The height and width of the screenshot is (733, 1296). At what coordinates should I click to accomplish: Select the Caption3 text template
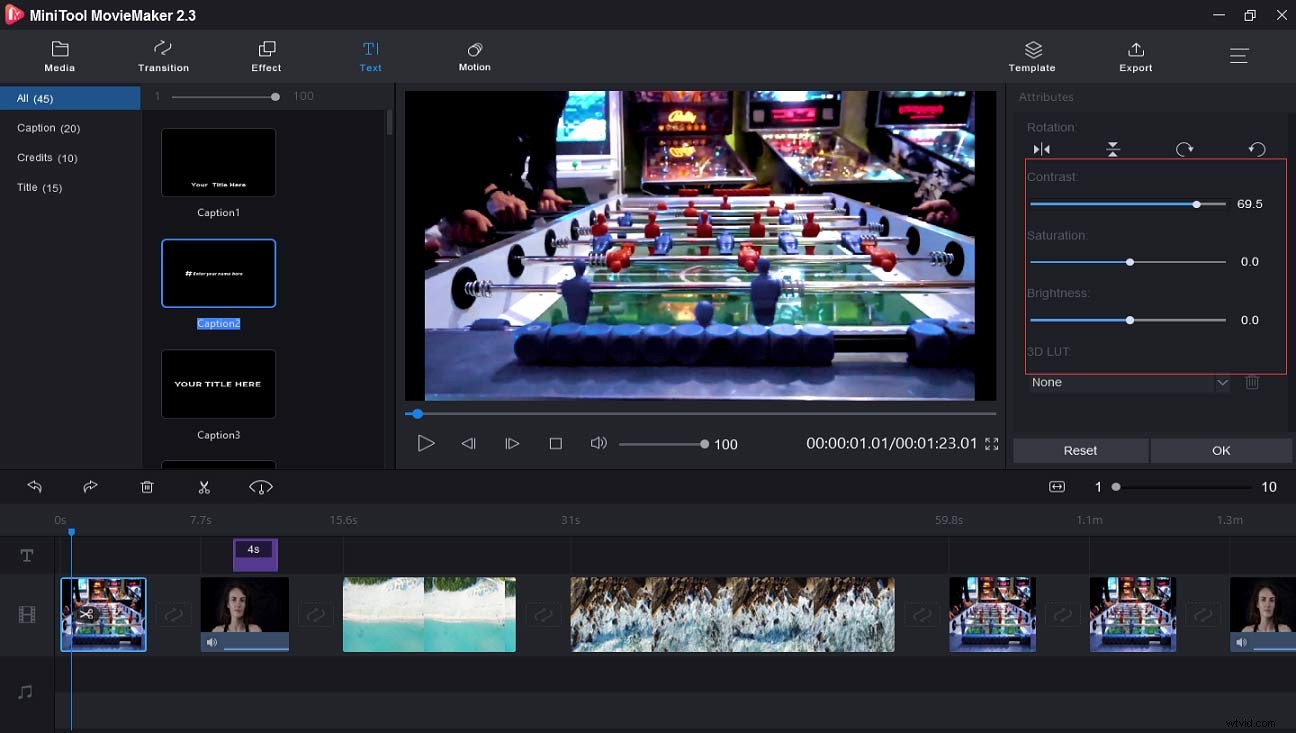click(x=218, y=383)
